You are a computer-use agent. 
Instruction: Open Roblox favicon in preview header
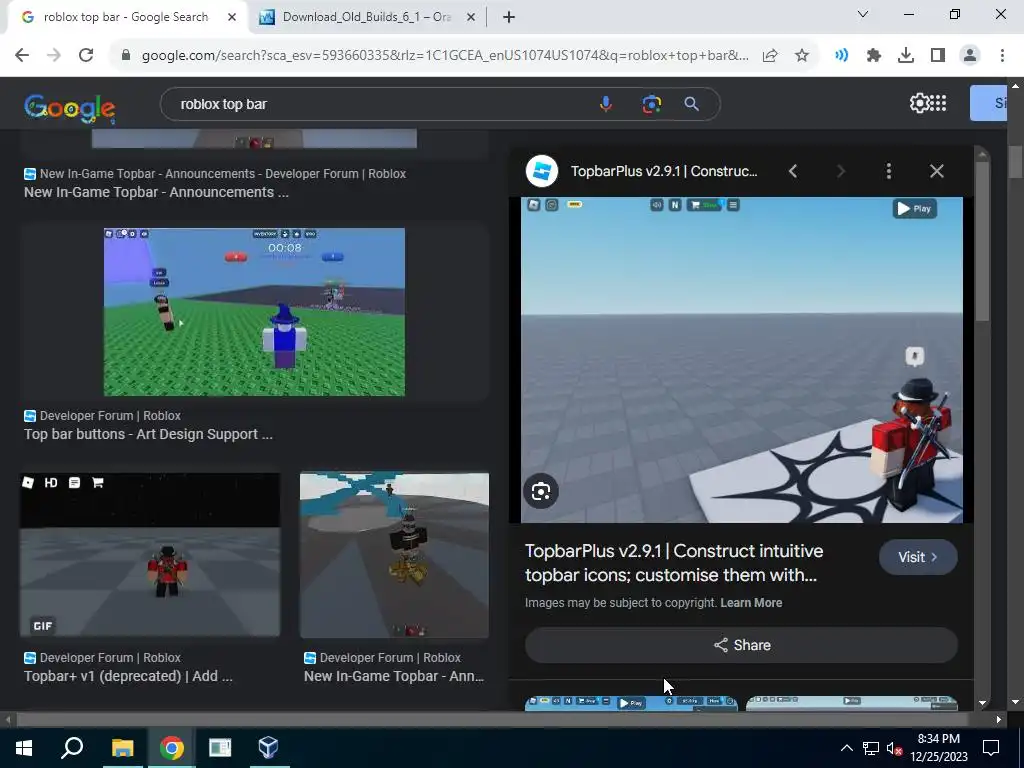[541, 171]
